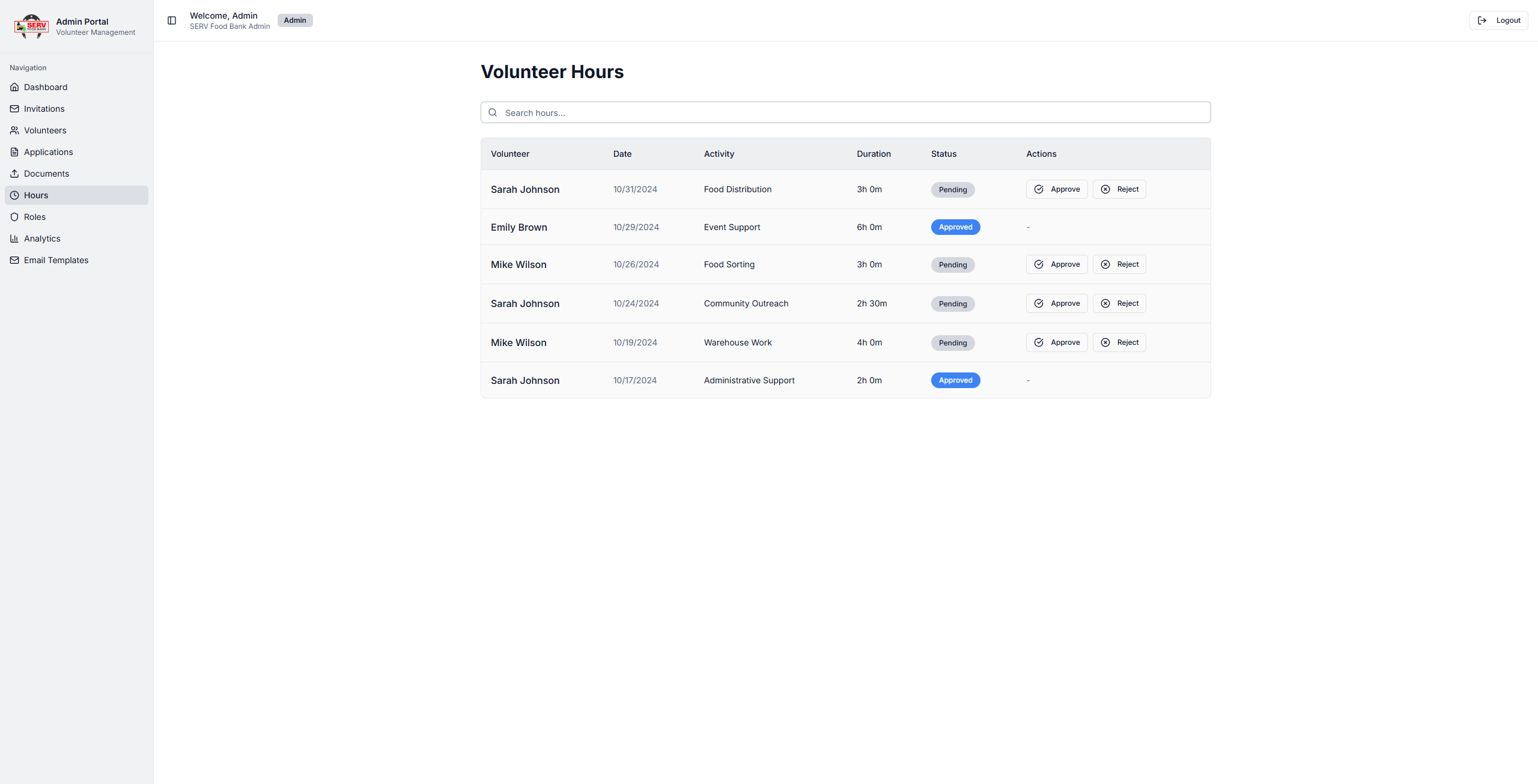Click the Logout arrow icon
1538x784 pixels.
[1482, 20]
